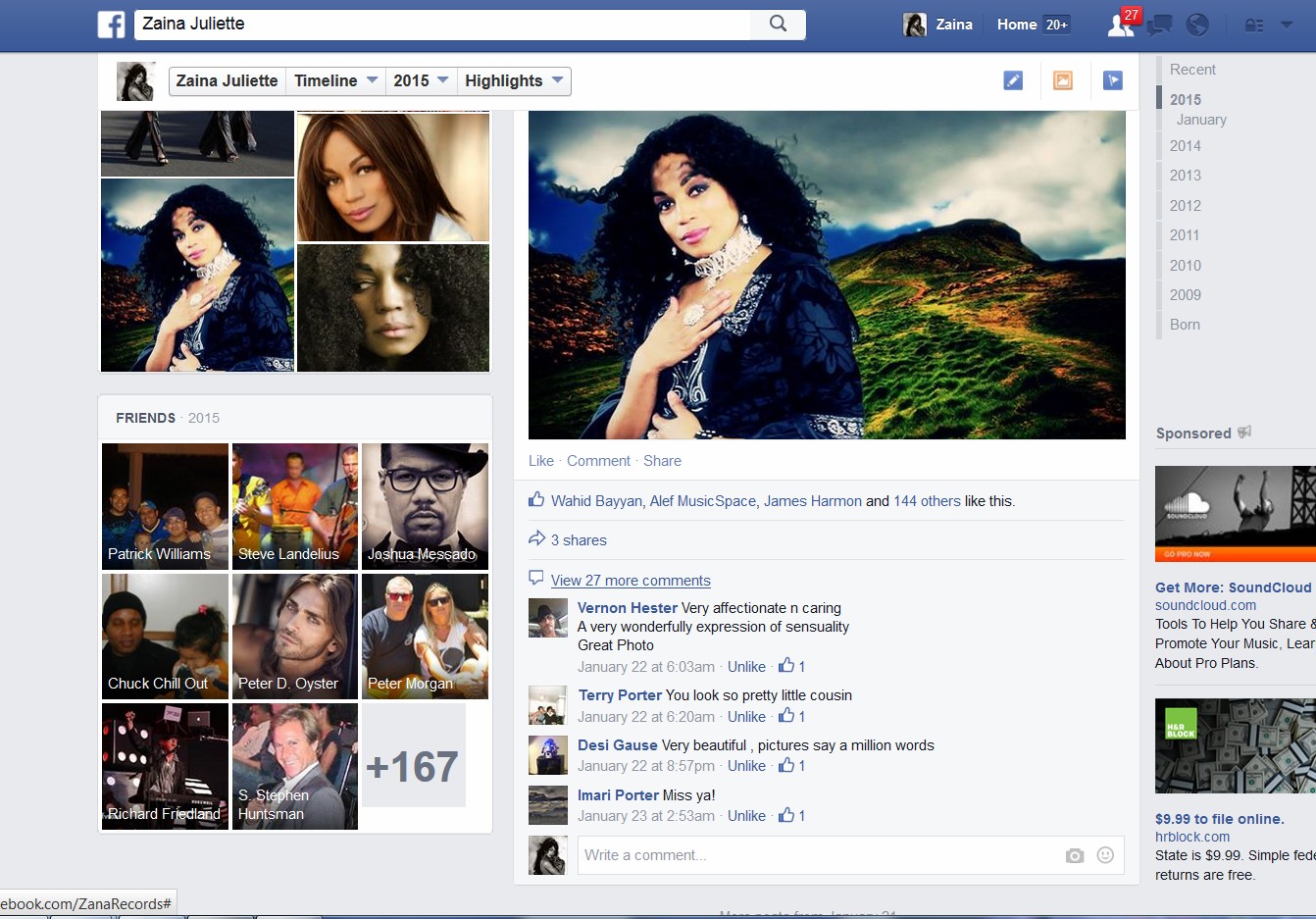1316x919 pixels.
Task: Click the share arrow icon beside 3 shares
Action: [x=536, y=538]
